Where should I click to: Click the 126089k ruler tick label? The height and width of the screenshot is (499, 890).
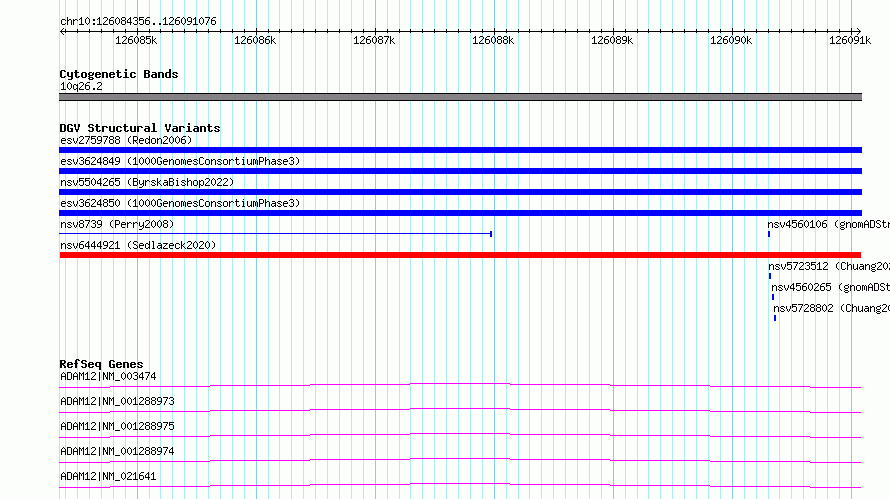612,40
